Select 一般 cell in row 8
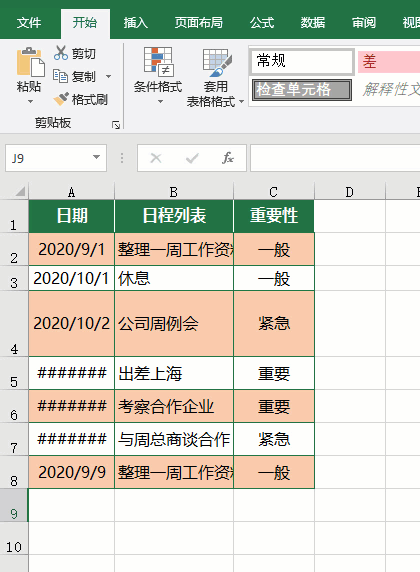 click(274, 472)
